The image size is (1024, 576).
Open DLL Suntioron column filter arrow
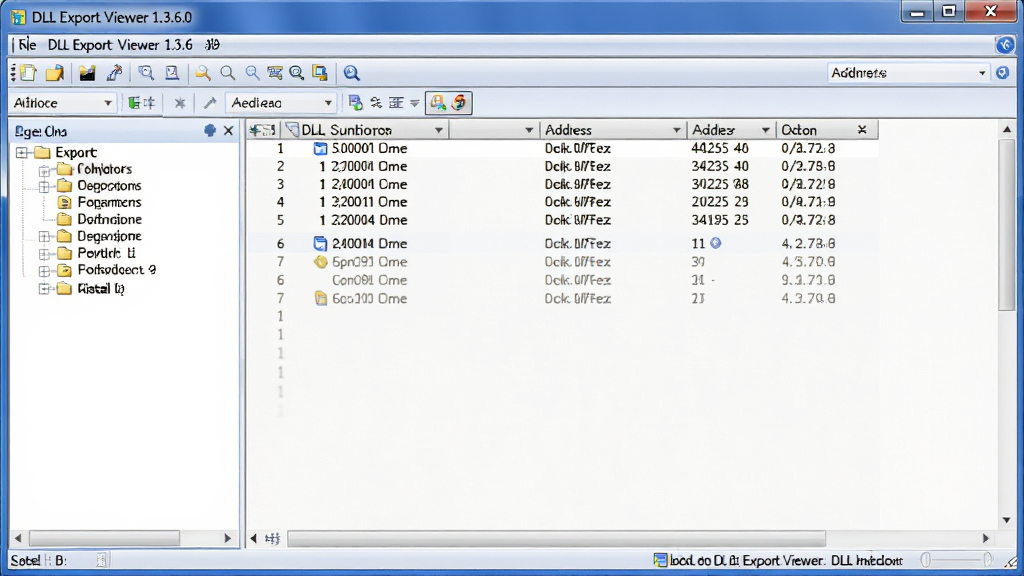tap(439, 130)
